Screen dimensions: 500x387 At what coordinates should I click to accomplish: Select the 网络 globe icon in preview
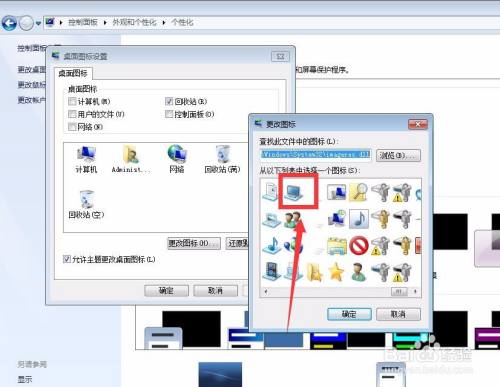pyautogui.click(x=177, y=160)
